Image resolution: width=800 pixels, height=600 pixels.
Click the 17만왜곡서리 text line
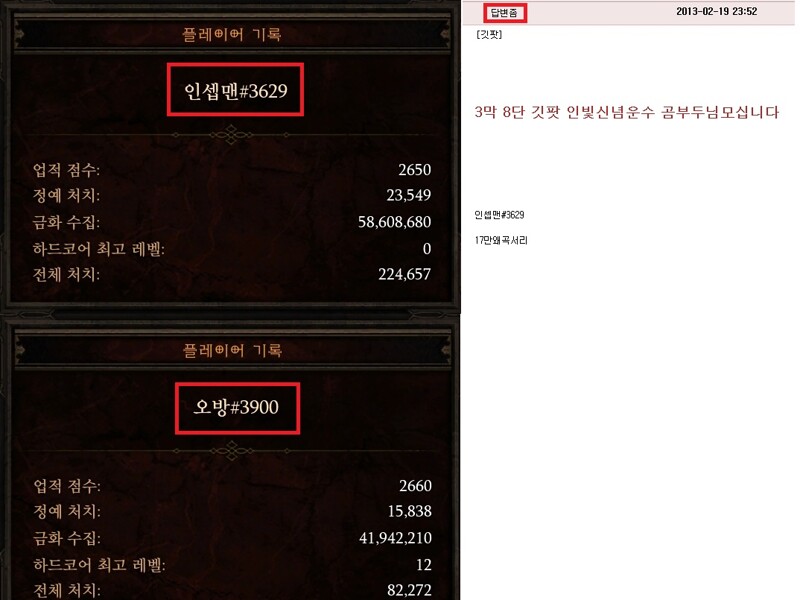pyautogui.click(x=501, y=240)
